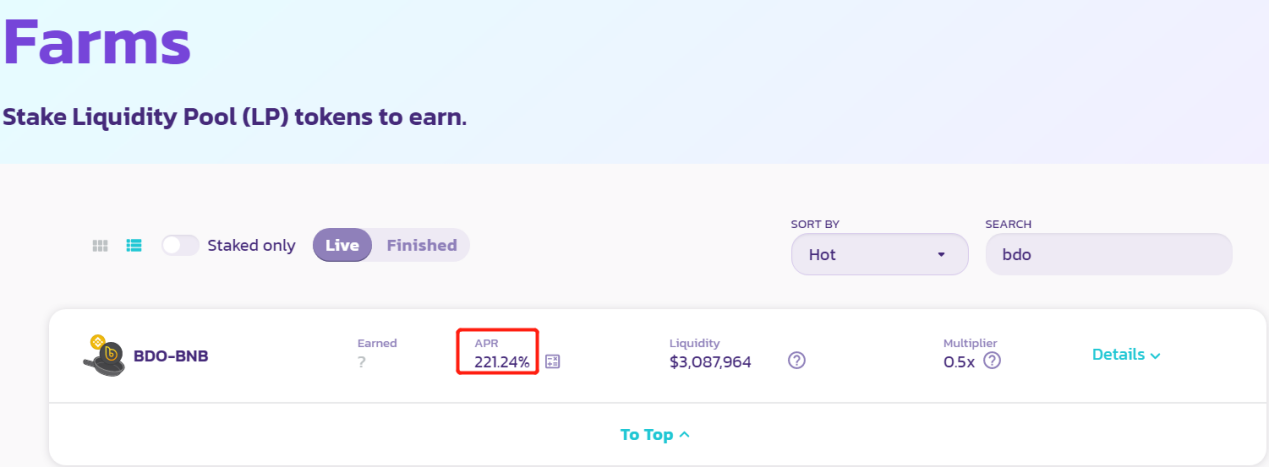Open the APR calculator icon

552,361
